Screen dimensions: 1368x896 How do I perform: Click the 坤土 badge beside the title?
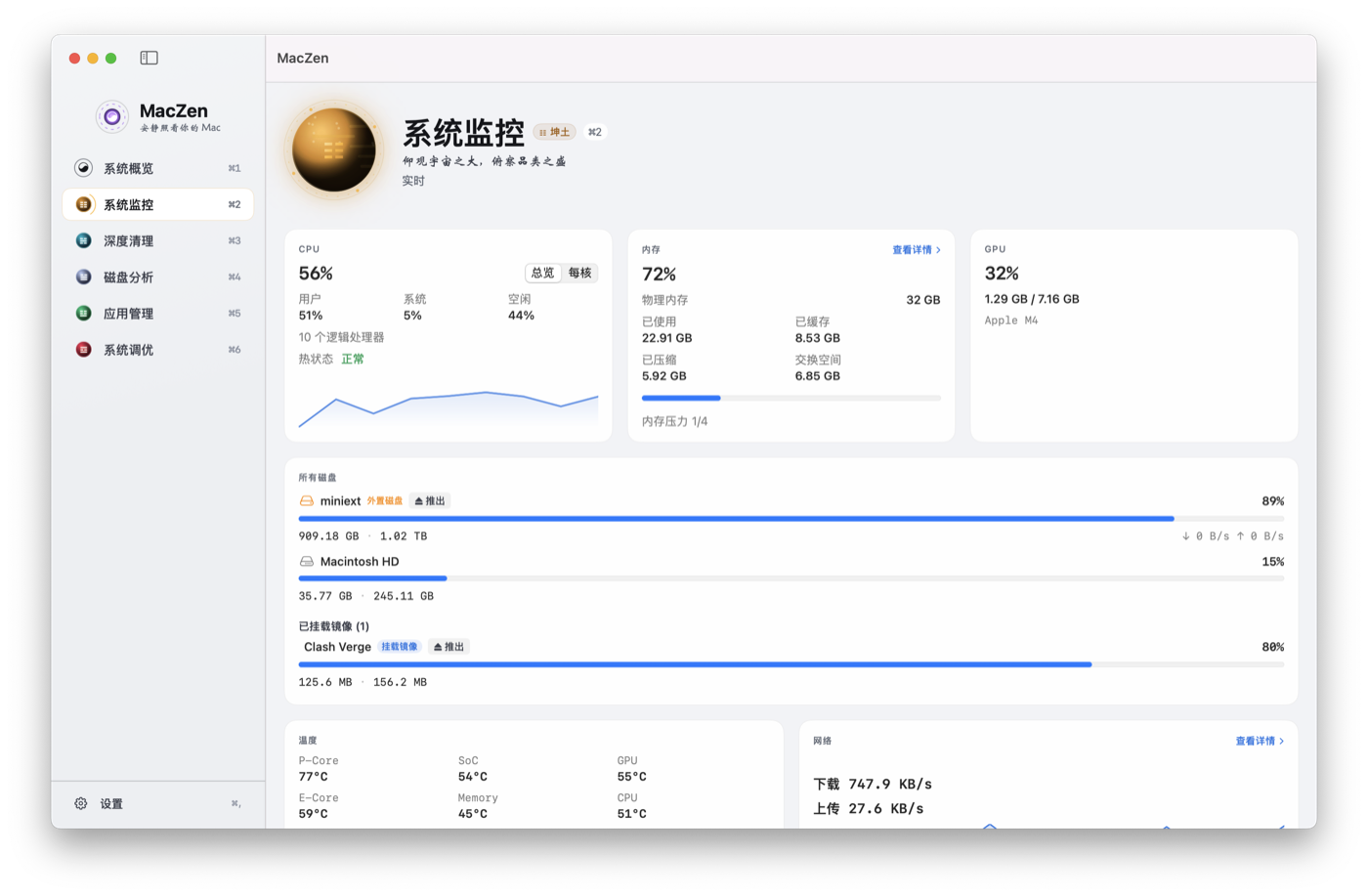click(555, 132)
